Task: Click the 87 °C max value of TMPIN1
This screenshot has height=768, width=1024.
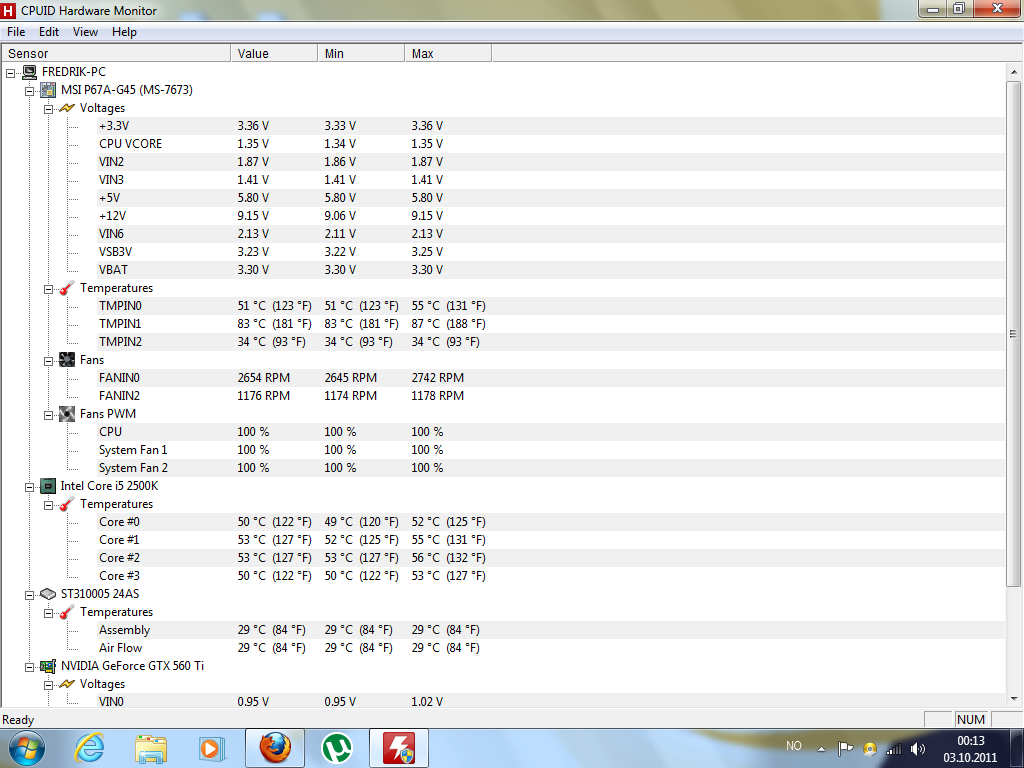Action: pyautogui.click(x=448, y=324)
